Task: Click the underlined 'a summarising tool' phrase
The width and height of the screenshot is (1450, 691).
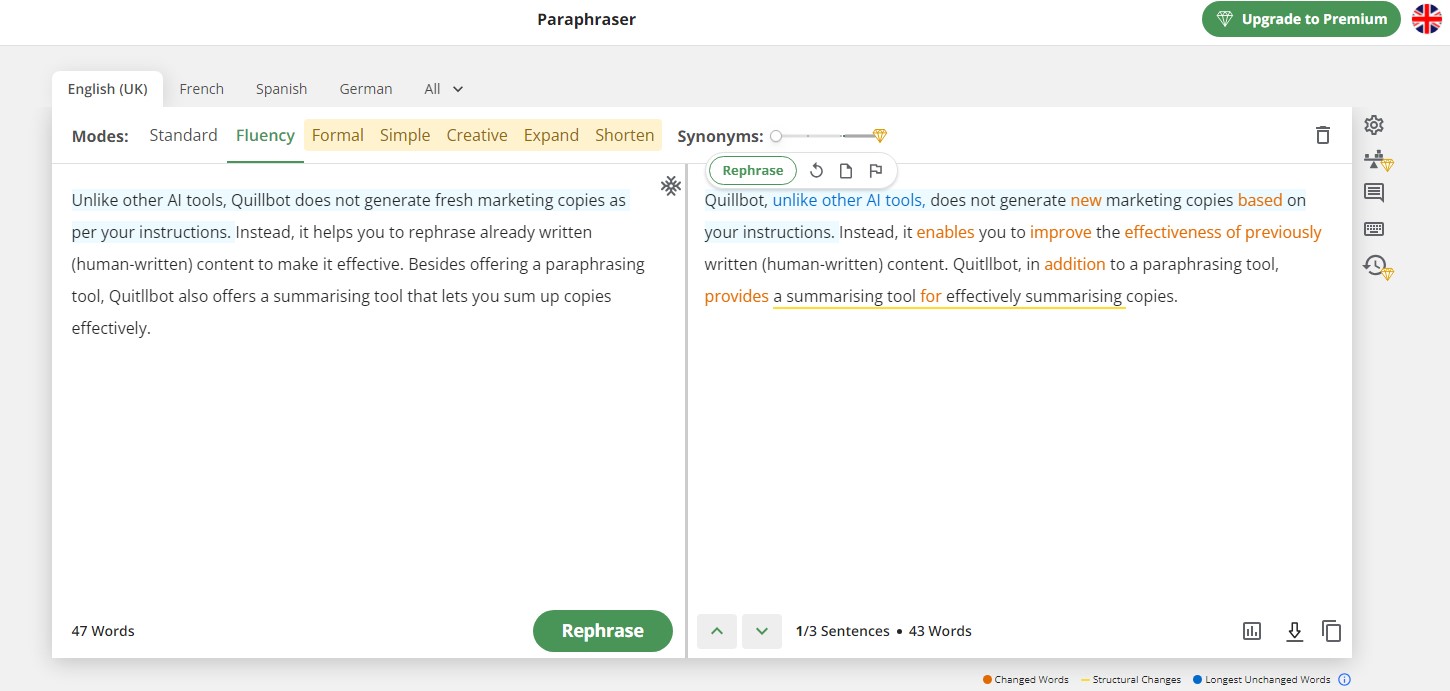Action: click(844, 296)
